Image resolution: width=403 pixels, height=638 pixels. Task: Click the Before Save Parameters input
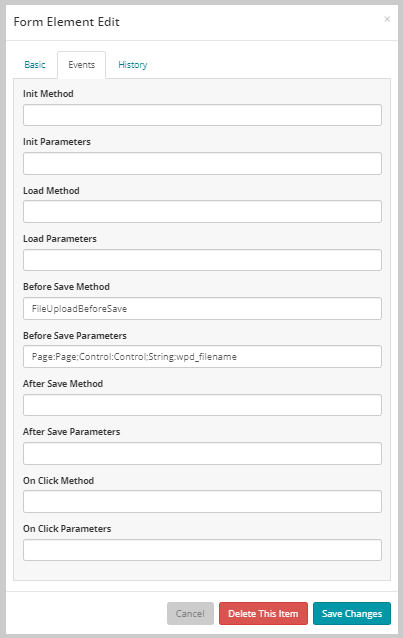coord(202,356)
